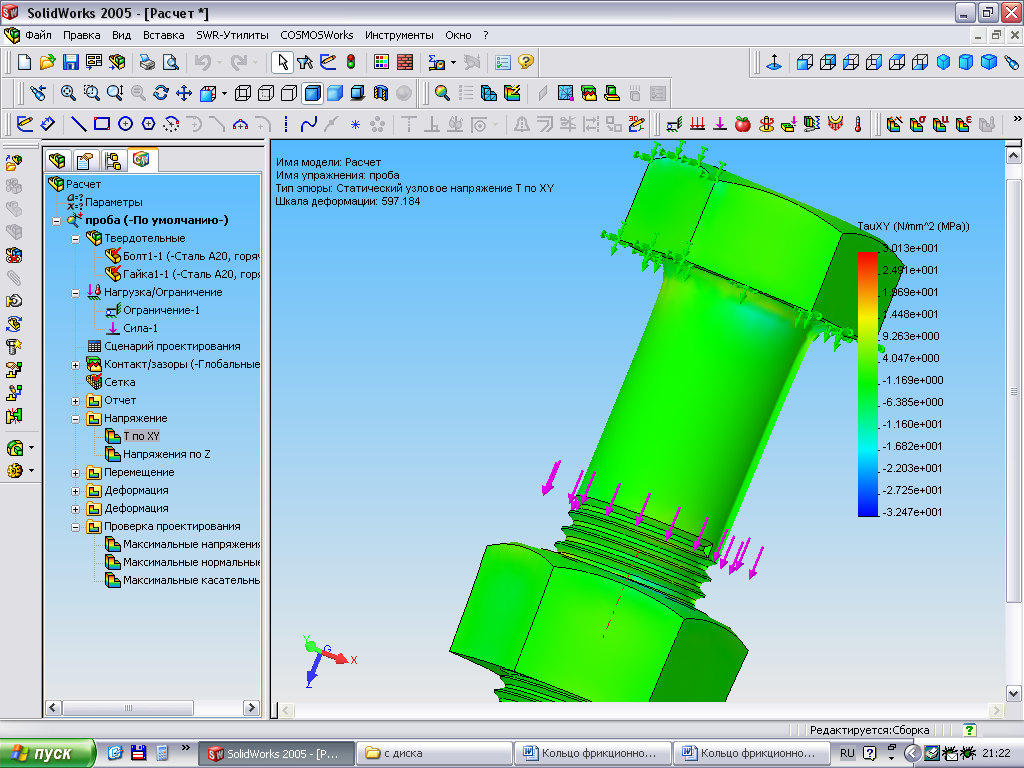Click the TauXY color legend bar
Viewport: 1024px width, 768px height.
pyautogui.click(x=868, y=384)
